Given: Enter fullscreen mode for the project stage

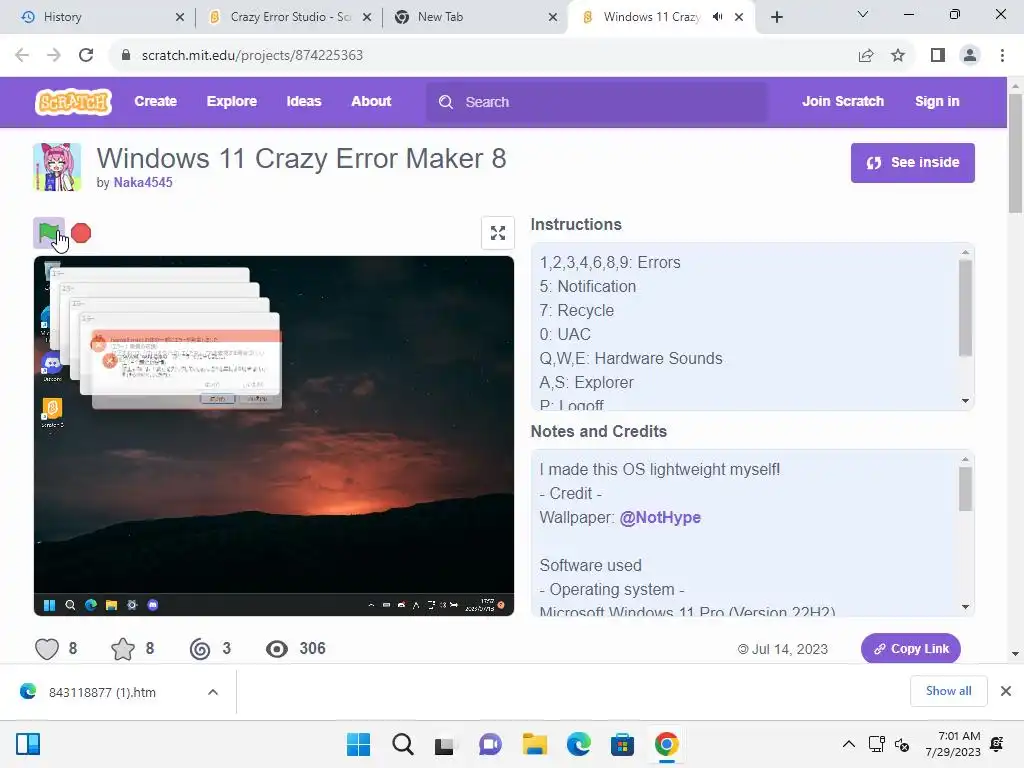Looking at the screenshot, I should 498,233.
